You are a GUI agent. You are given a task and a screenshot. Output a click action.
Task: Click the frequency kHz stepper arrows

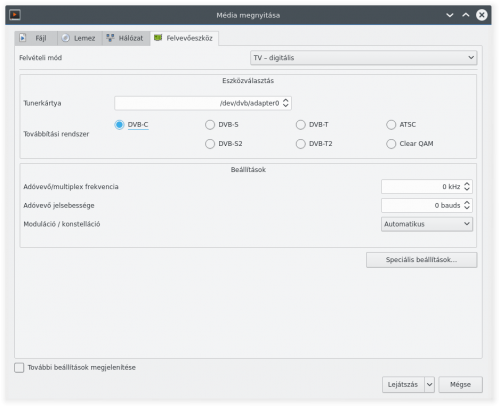pos(467,187)
